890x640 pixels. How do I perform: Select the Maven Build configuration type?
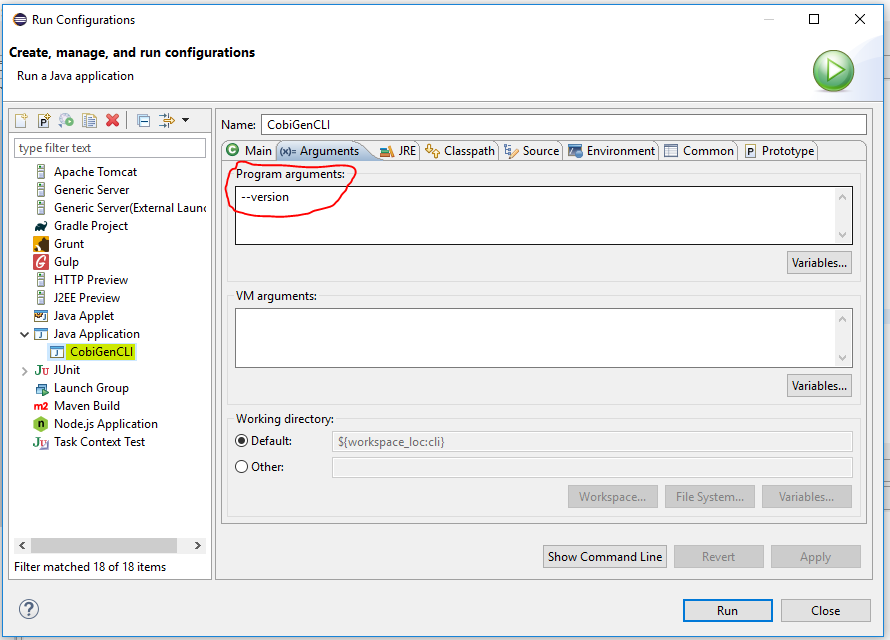point(86,406)
